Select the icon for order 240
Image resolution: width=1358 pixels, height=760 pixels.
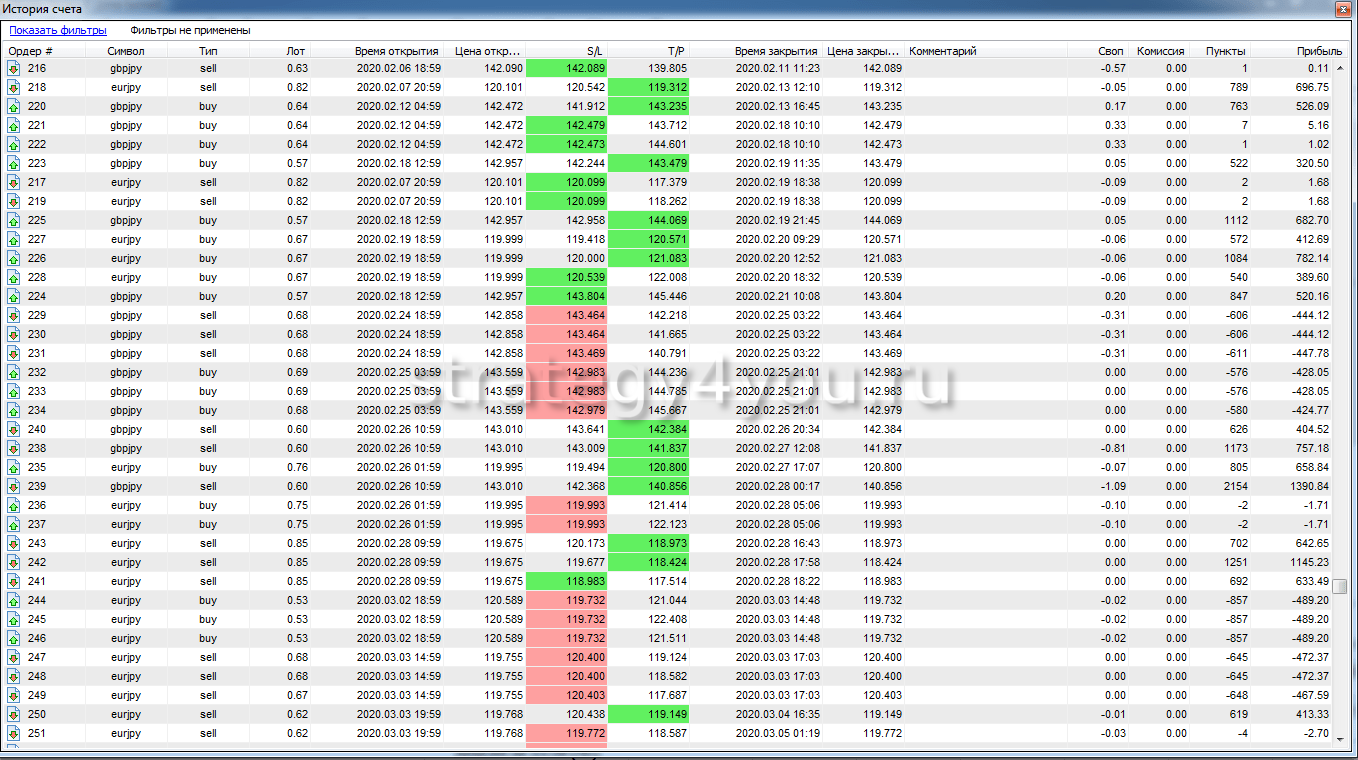click(14, 429)
